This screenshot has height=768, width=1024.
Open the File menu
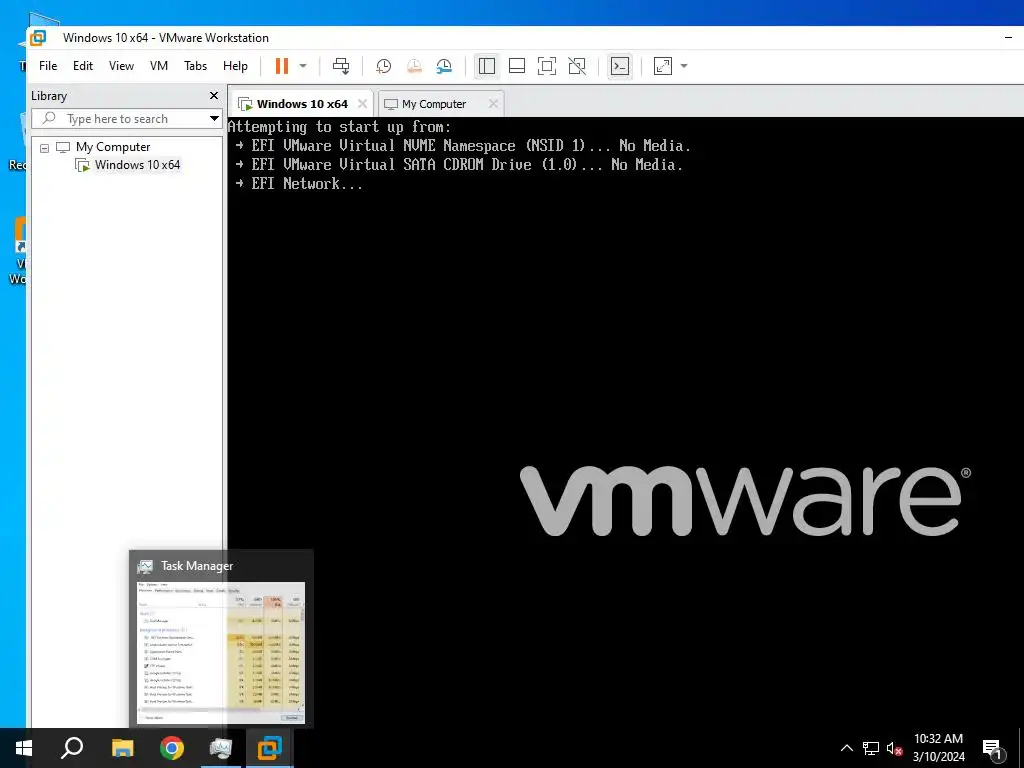(48, 66)
